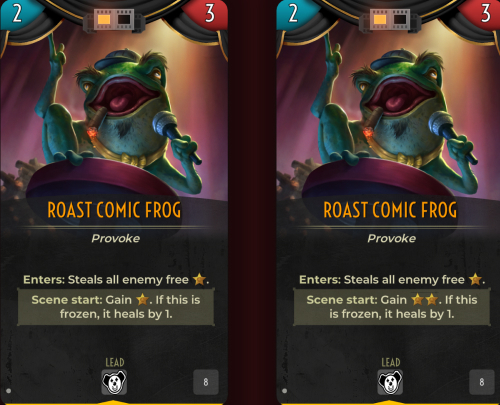This screenshot has width=500, height=405.
Task: Click the star icon in left card's Enters text
Action: (x=199, y=279)
